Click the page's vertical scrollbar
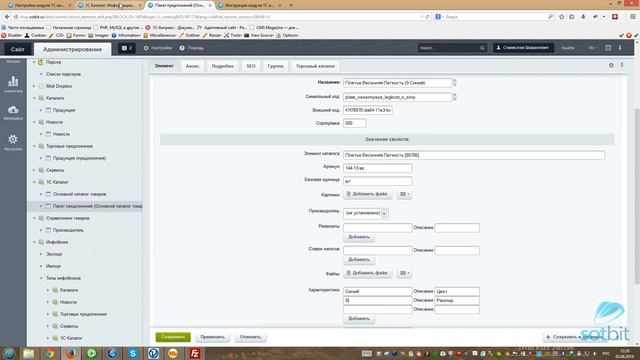The height and width of the screenshot is (360, 640). (x=637, y=196)
